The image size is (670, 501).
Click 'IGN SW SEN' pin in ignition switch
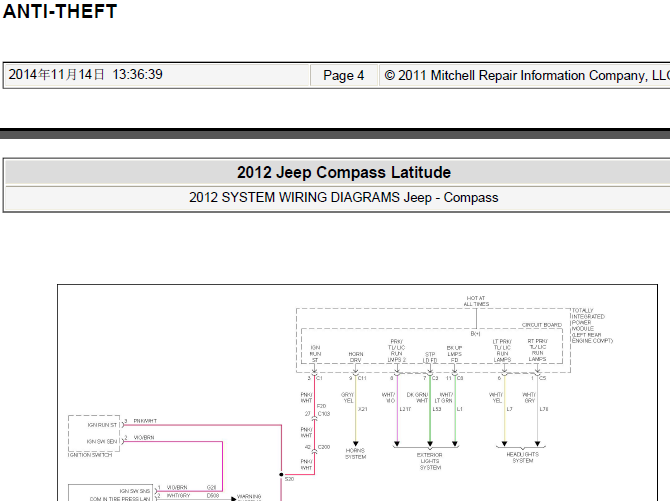[x=102, y=441]
